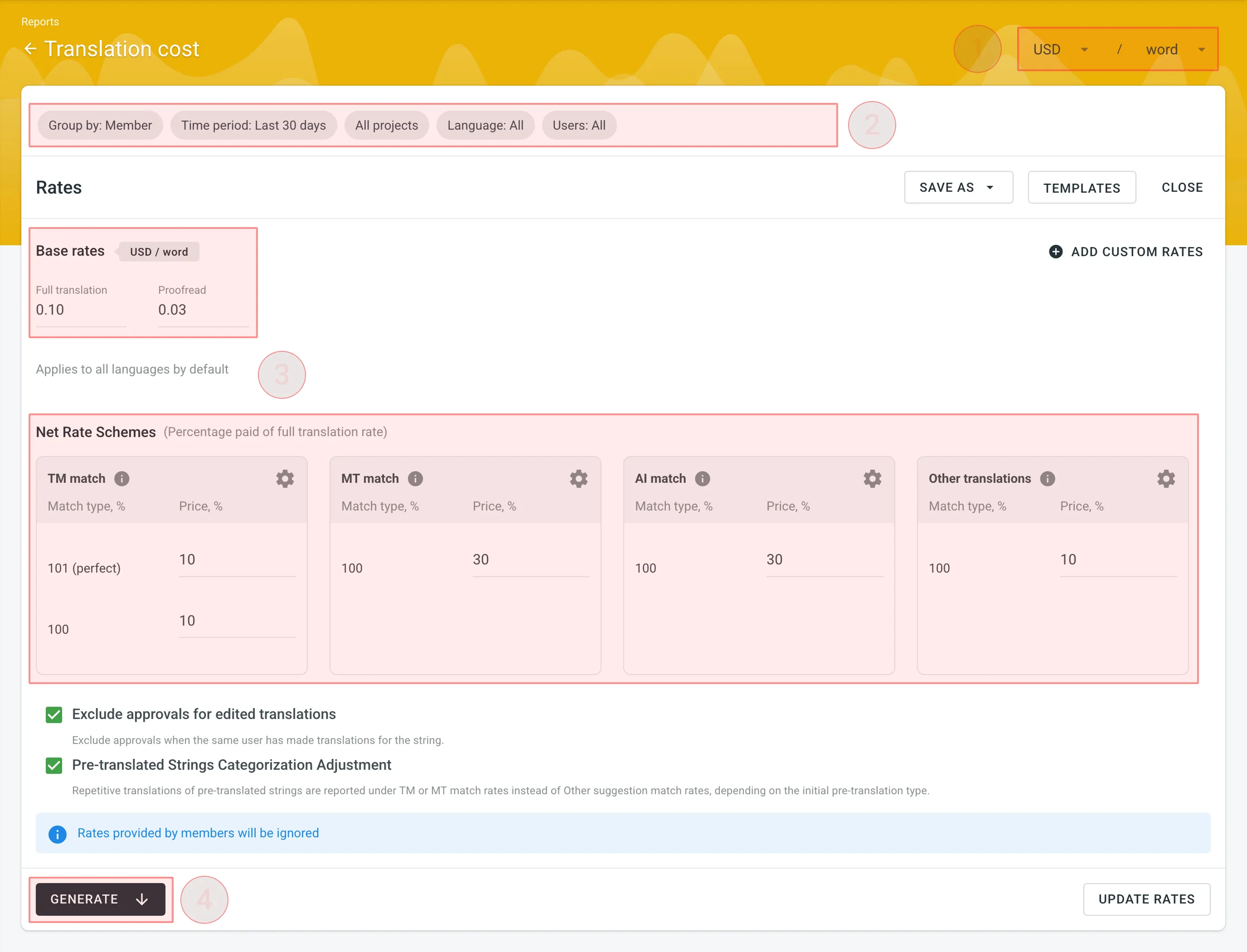Open the TEMPLATES panel
This screenshot has height=952, width=1247.
(x=1082, y=187)
